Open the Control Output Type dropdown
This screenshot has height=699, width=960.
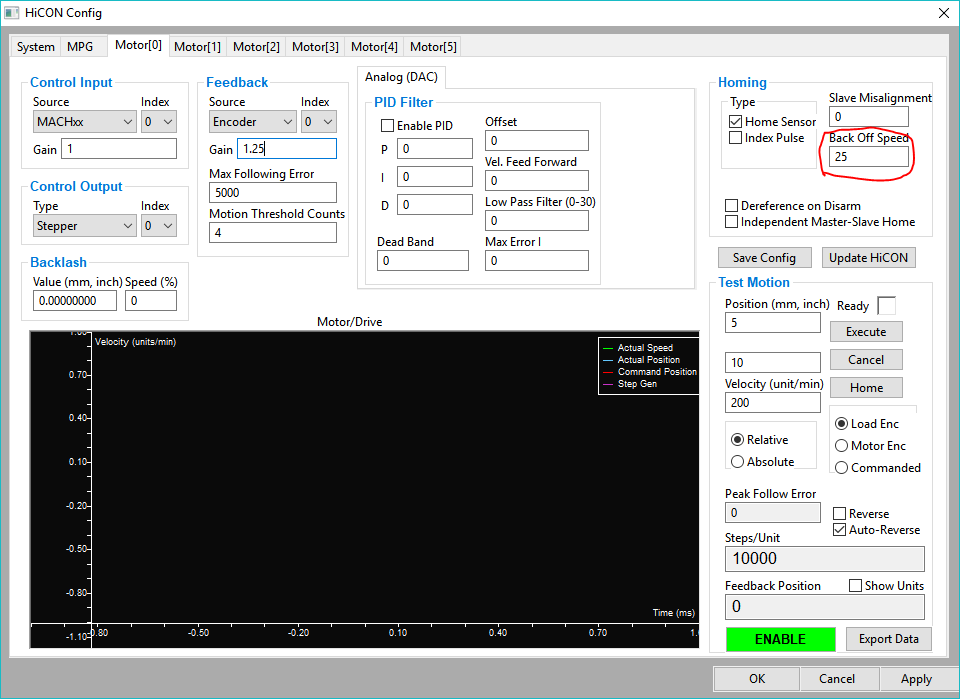tap(84, 226)
